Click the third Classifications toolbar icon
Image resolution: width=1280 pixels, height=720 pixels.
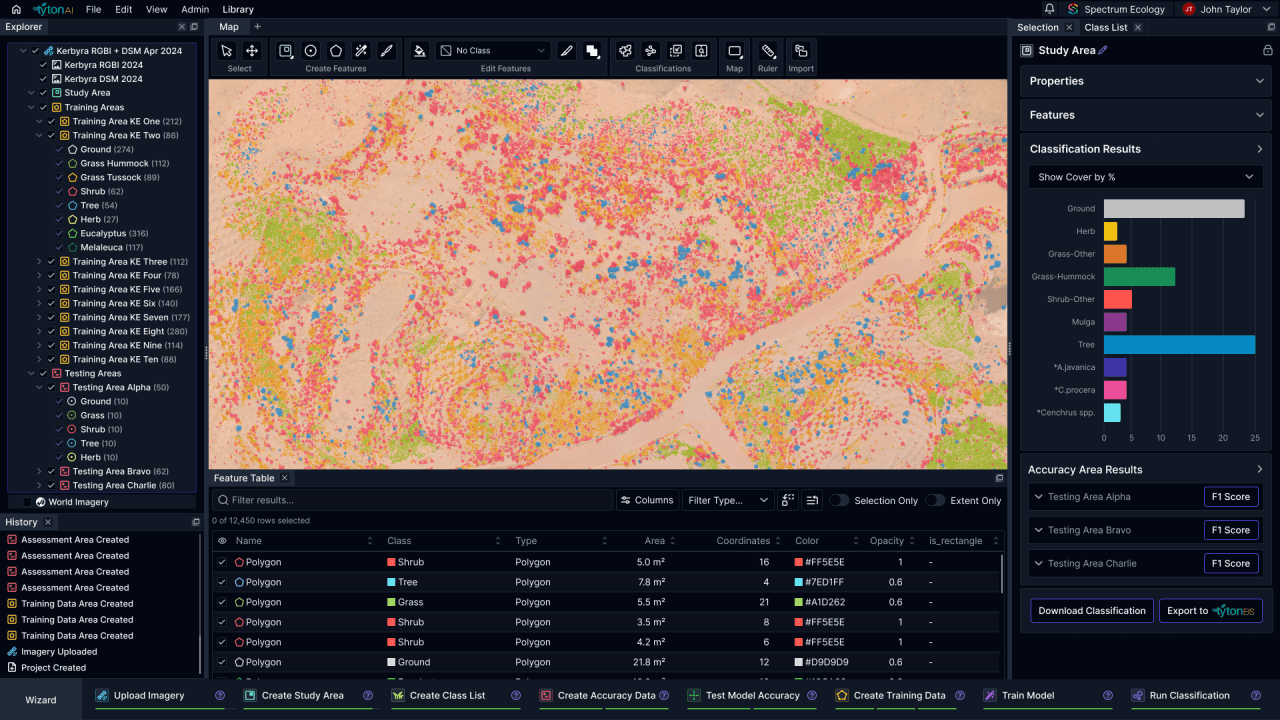click(676, 51)
